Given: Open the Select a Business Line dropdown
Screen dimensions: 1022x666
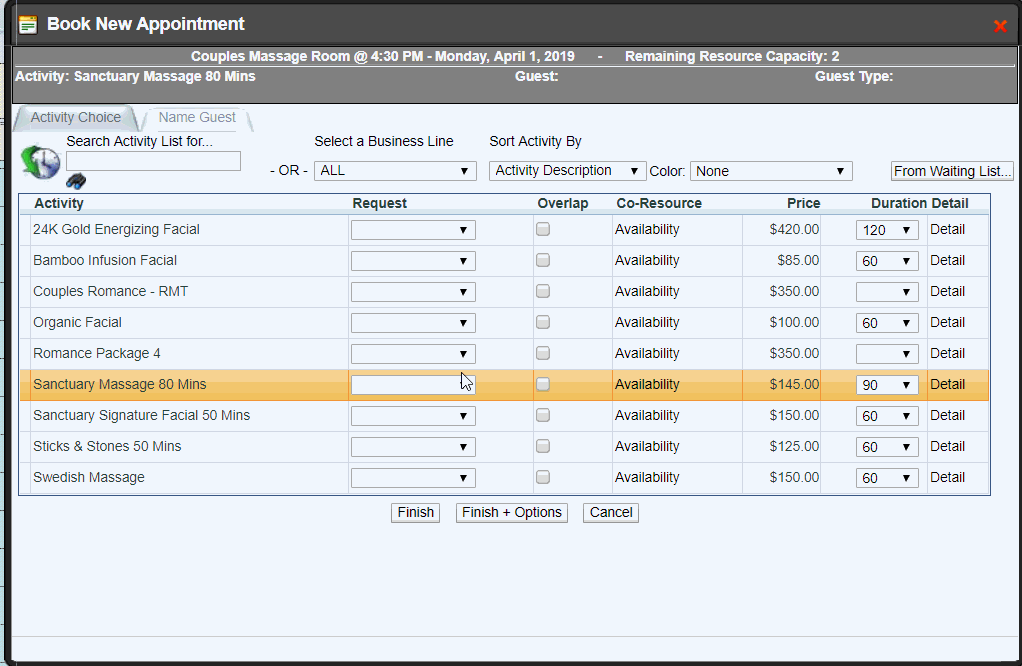Looking at the screenshot, I should tap(395, 171).
